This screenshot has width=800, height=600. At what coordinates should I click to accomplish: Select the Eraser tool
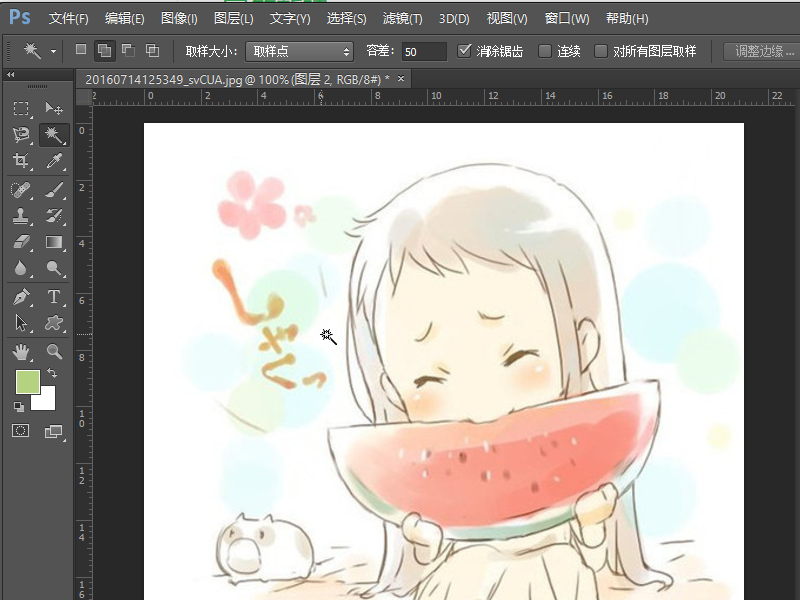[20, 242]
